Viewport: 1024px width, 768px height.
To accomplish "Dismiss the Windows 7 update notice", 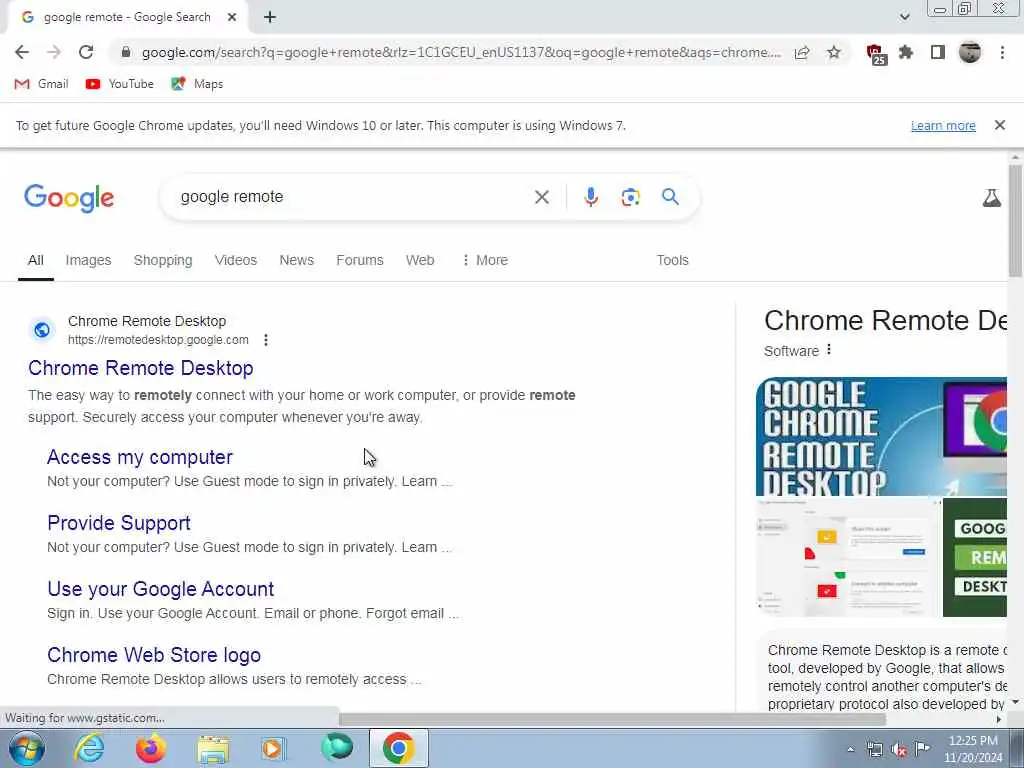I will (x=999, y=125).
